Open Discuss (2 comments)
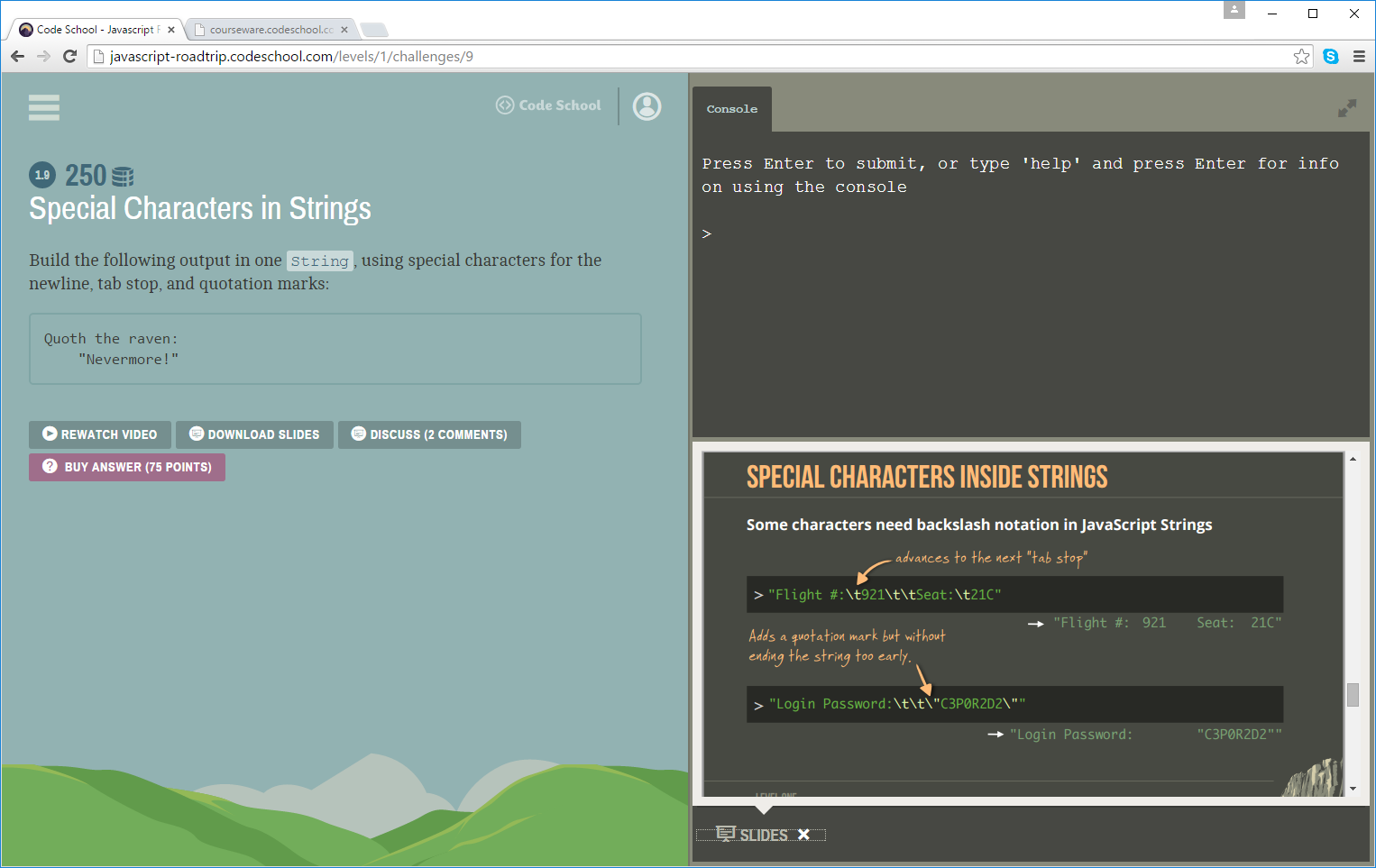The height and width of the screenshot is (868, 1376). pyautogui.click(x=429, y=434)
